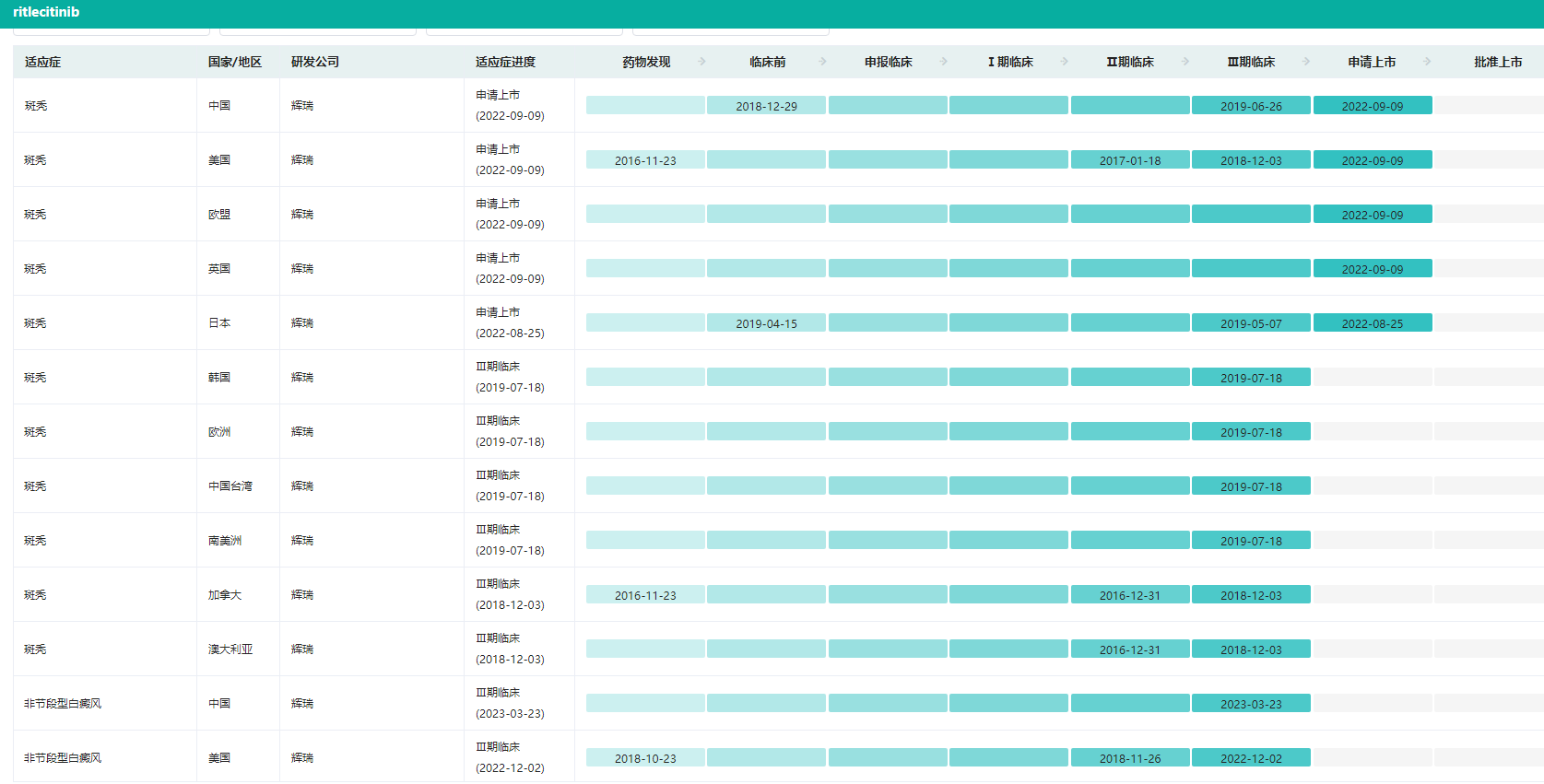The height and width of the screenshot is (784, 1544).
Task: Click the arrow after 临床前 header
Action: (x=823, y=62)
